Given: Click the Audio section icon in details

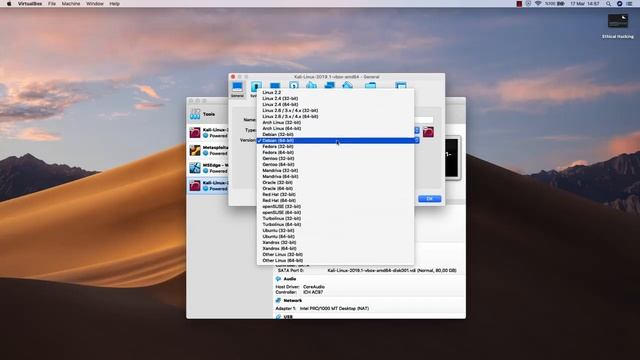Looking at the screenshot, I should [278, 279].
